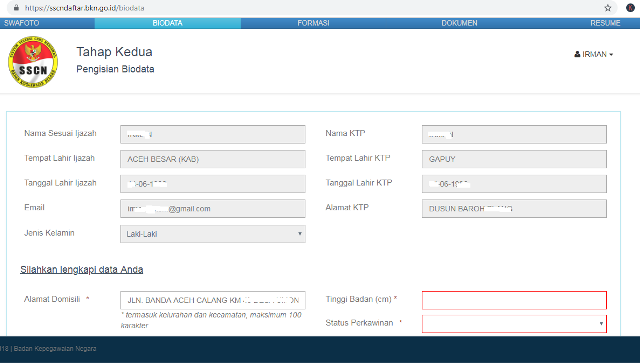This screenshot has width=640, height=363.
Task: Click the 'Badan Kepegawaian Negara' footer text
Action: pos(55,349)
